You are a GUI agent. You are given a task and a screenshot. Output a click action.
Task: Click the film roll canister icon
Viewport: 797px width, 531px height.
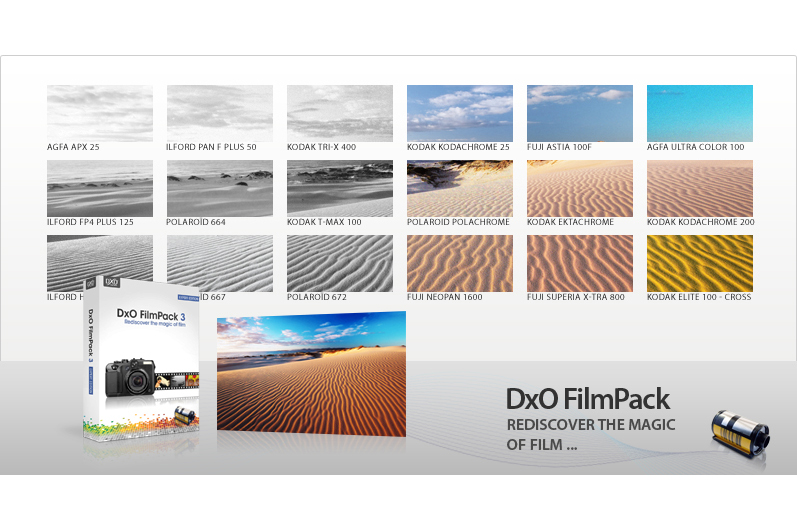(x=740, y=433)
